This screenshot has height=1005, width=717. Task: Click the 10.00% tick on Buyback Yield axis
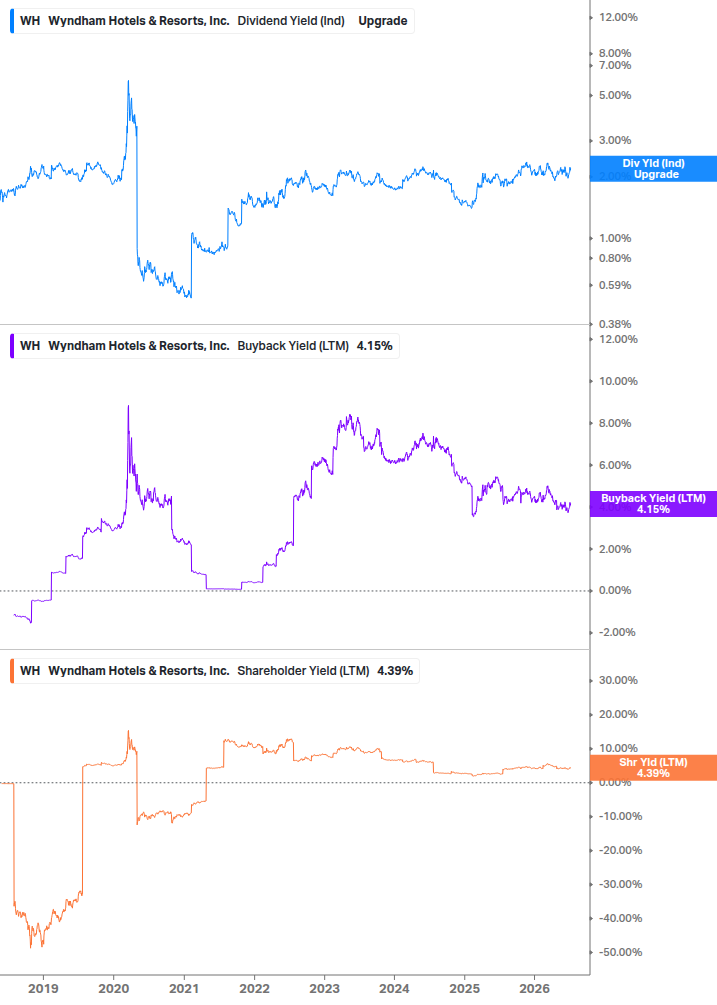(x=618, y=381)
